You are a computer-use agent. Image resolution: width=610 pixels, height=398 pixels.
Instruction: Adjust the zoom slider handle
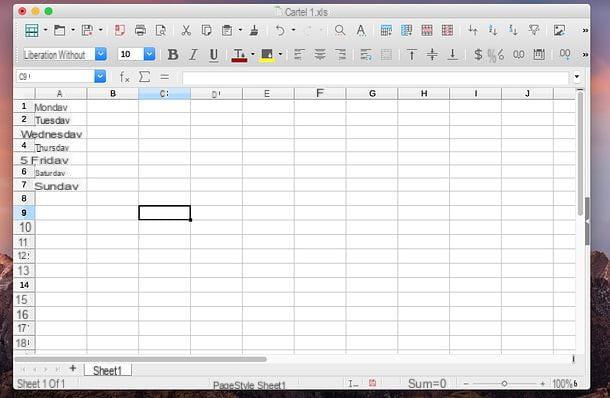click(504, 384)
